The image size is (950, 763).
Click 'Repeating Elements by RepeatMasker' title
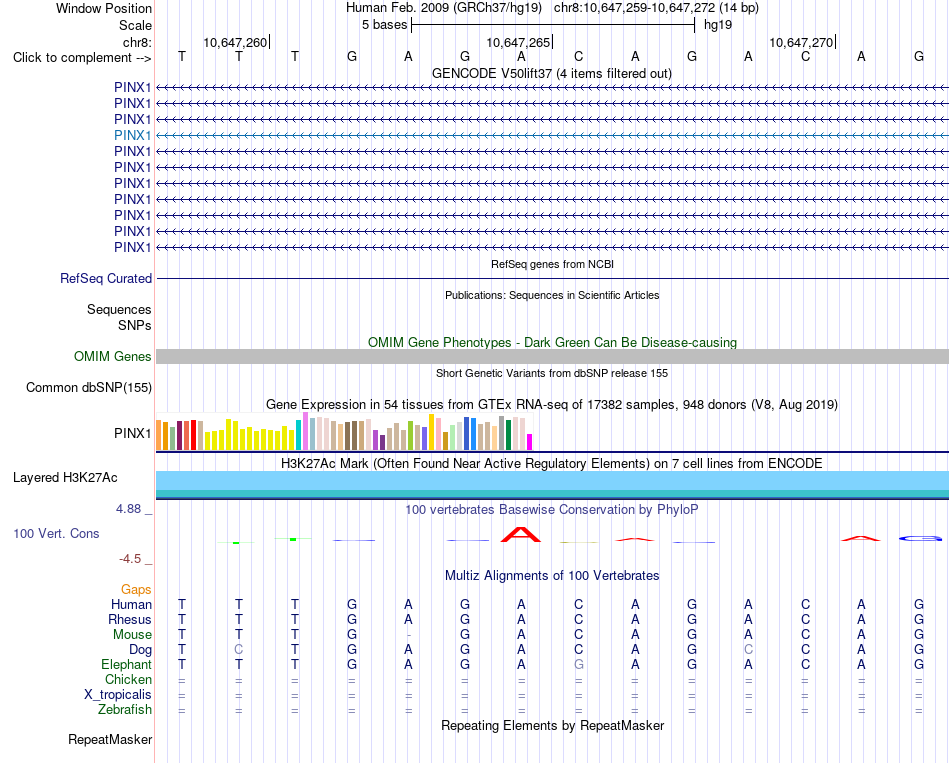552,725
